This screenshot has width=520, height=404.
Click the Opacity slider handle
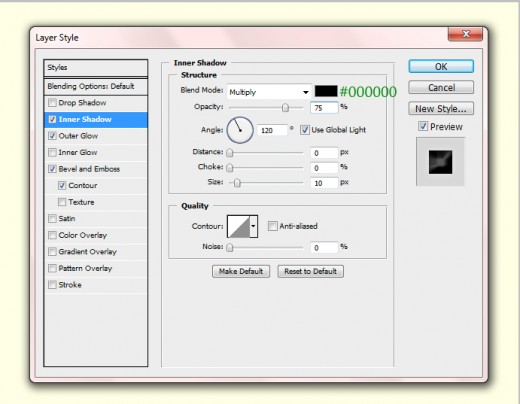coord(285,107)
